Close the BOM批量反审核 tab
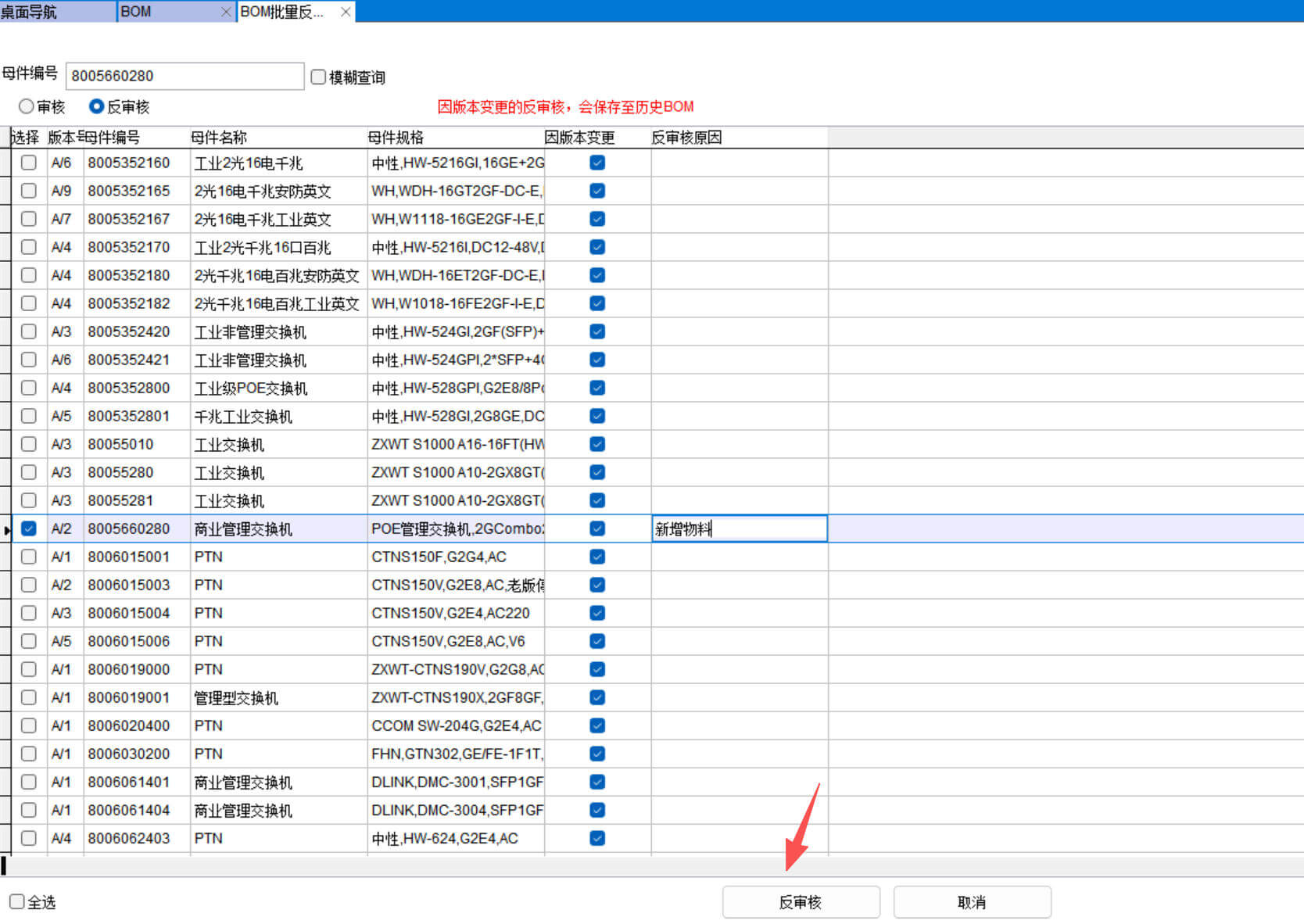 pyautogui.click(x=346, y=12)
